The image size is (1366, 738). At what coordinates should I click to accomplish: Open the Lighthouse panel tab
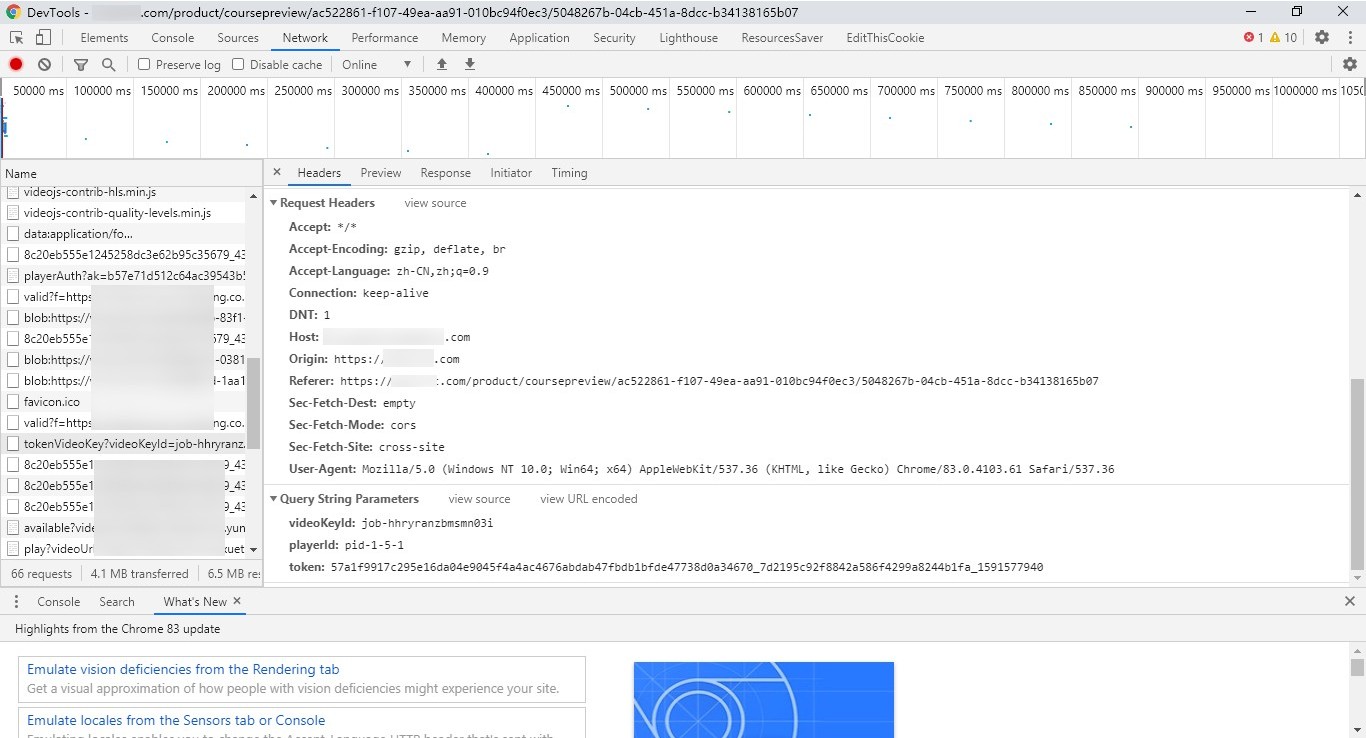[688, 38]
